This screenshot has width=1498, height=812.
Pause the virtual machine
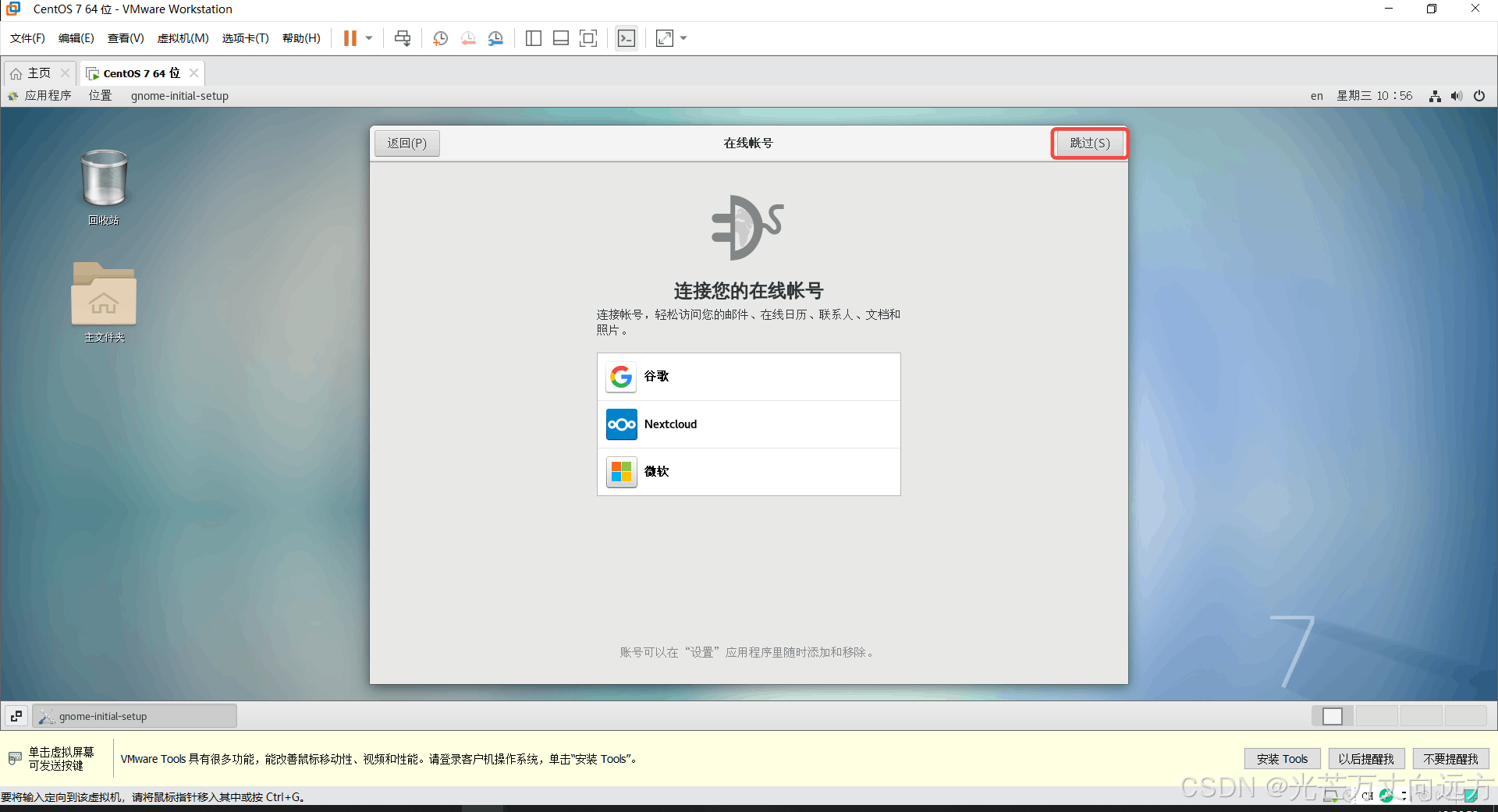[x=350, y=38]
